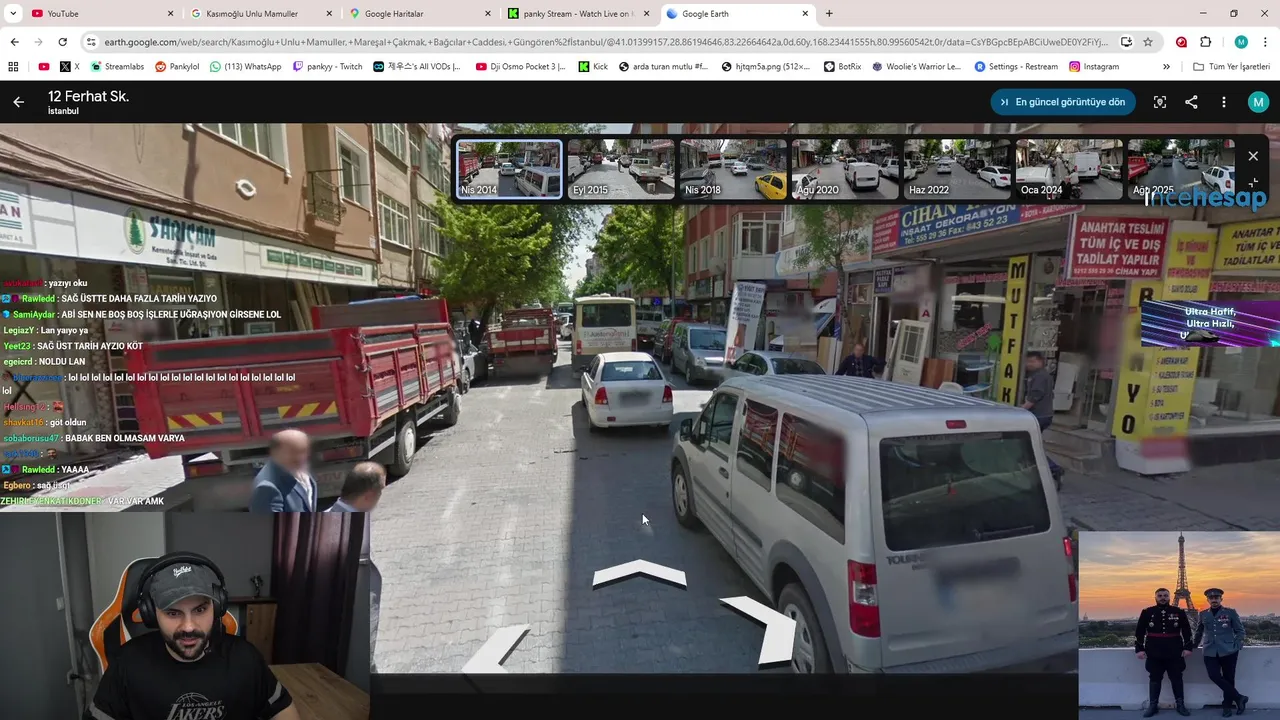Click En güncel görüntüye dön button

click(1063, 102)
